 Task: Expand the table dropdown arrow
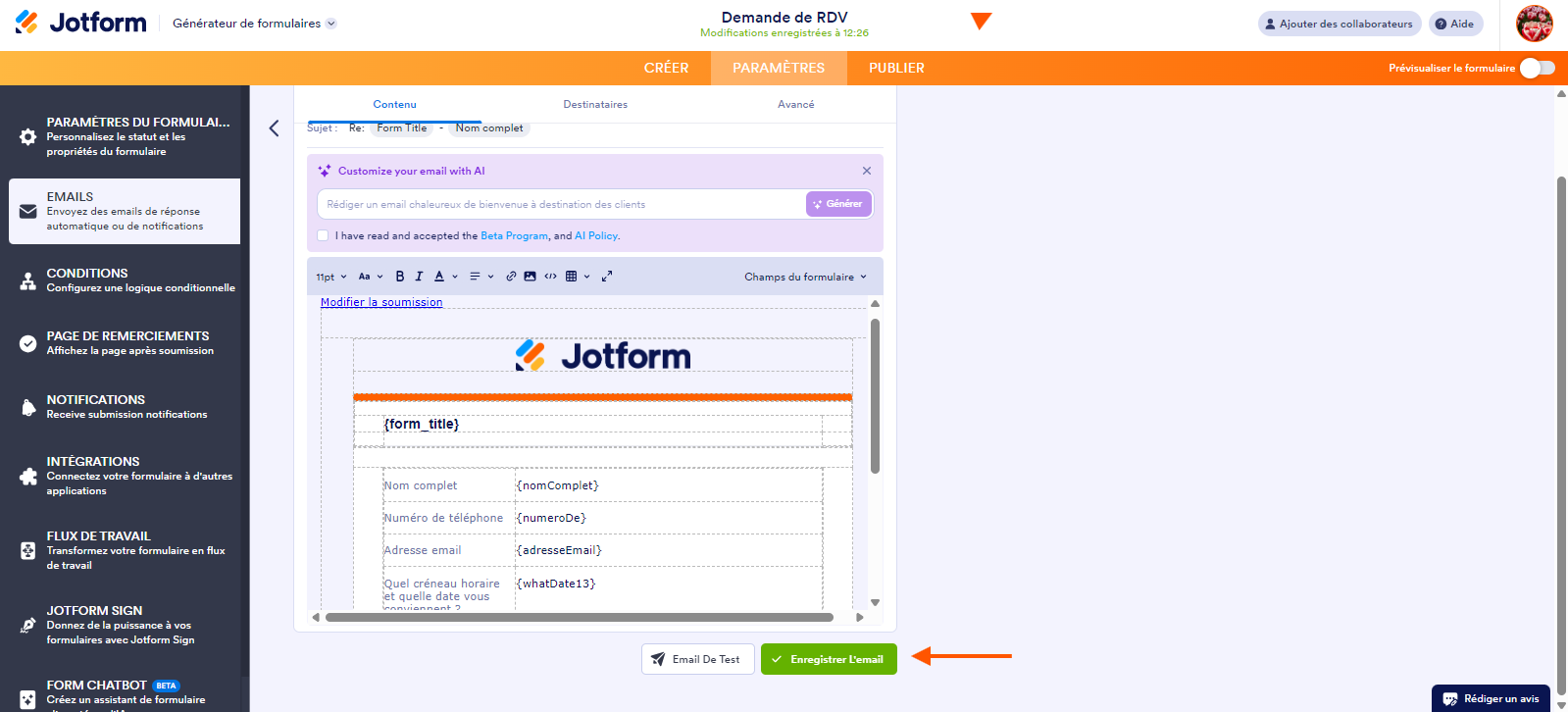587,277
